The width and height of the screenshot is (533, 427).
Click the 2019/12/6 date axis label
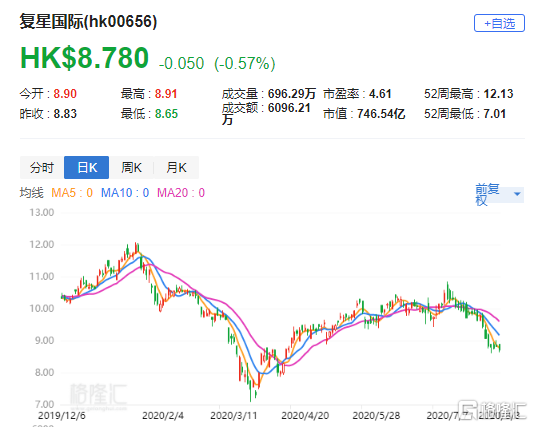pyautogui.click(x=62, y=415)
